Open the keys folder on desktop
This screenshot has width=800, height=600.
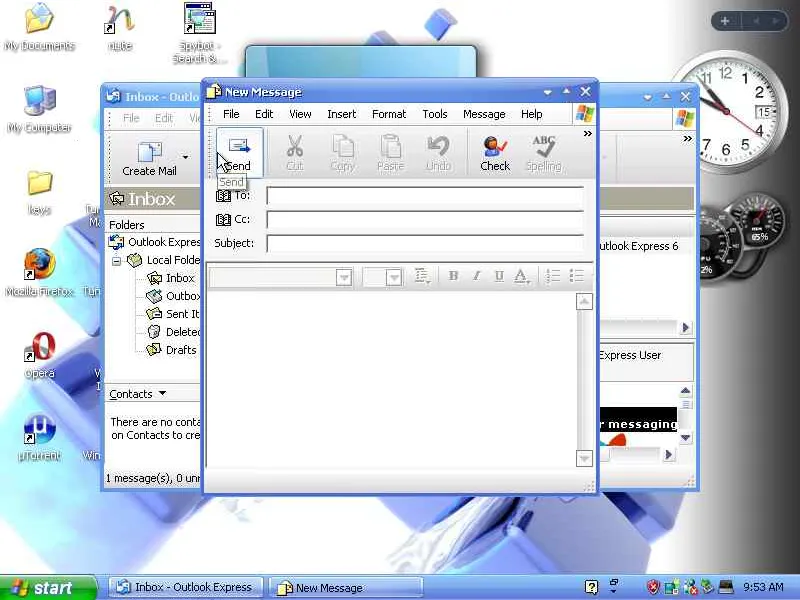pyautogui.click(x=39, y=192)
